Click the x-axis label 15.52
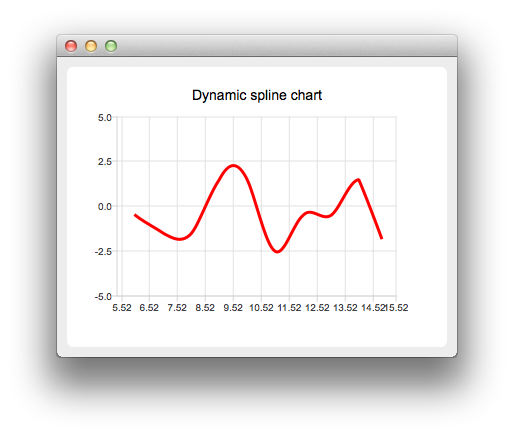 point(397,308)
